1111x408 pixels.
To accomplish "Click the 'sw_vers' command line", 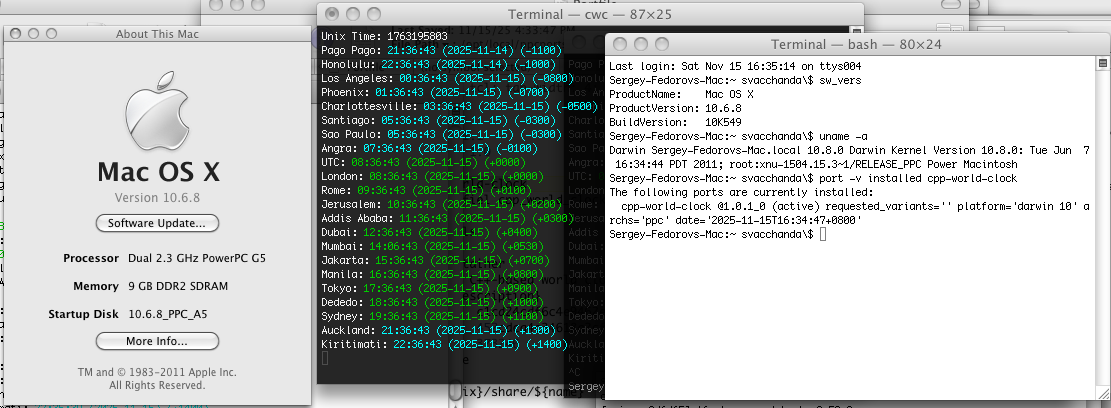I will [735, 80].
